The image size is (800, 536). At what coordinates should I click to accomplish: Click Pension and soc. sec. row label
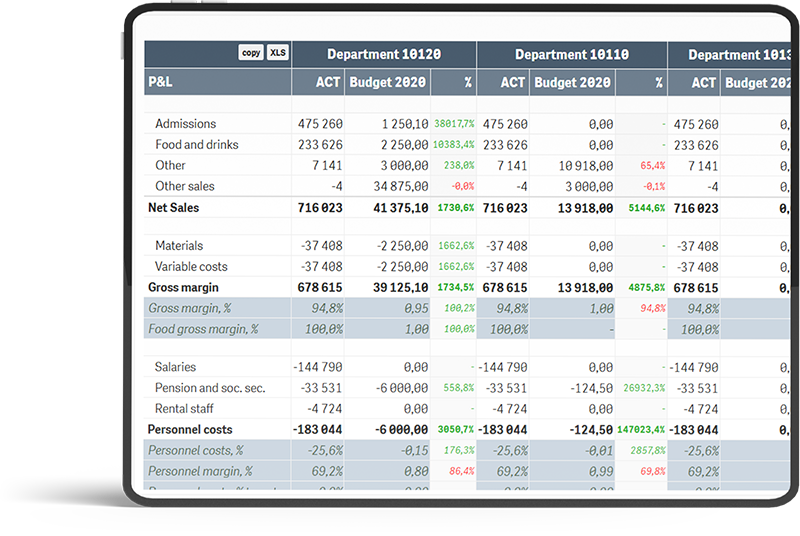click(210, 388)
